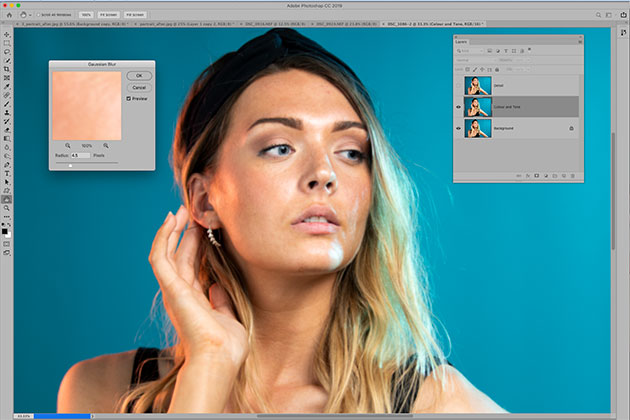Select the Path Selection tool
The height and width of the screenshot is (420, 630).
(x=6, y=182)
